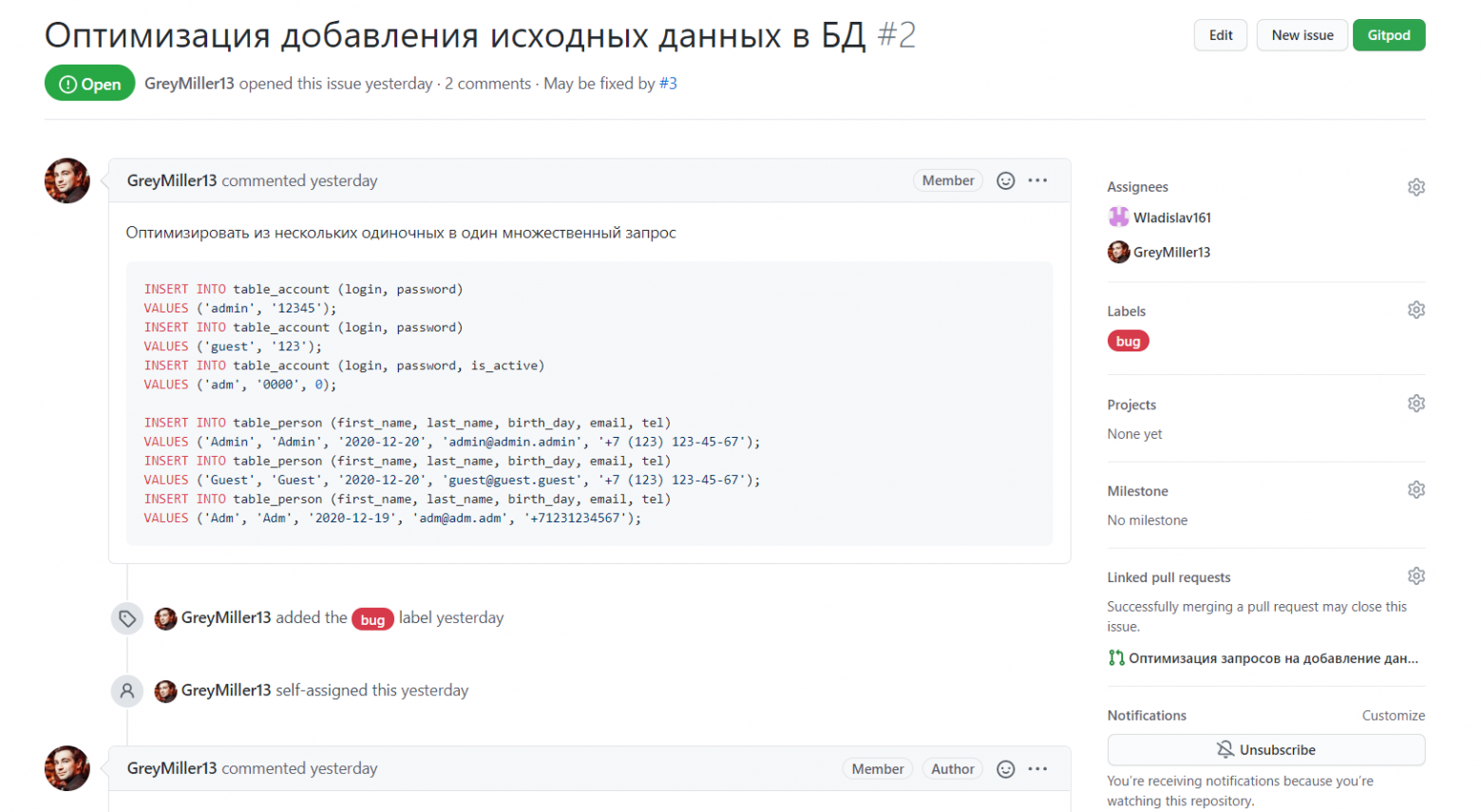Click first comment's 'commented yesterday' timestamp

click(x=299, y=180)
